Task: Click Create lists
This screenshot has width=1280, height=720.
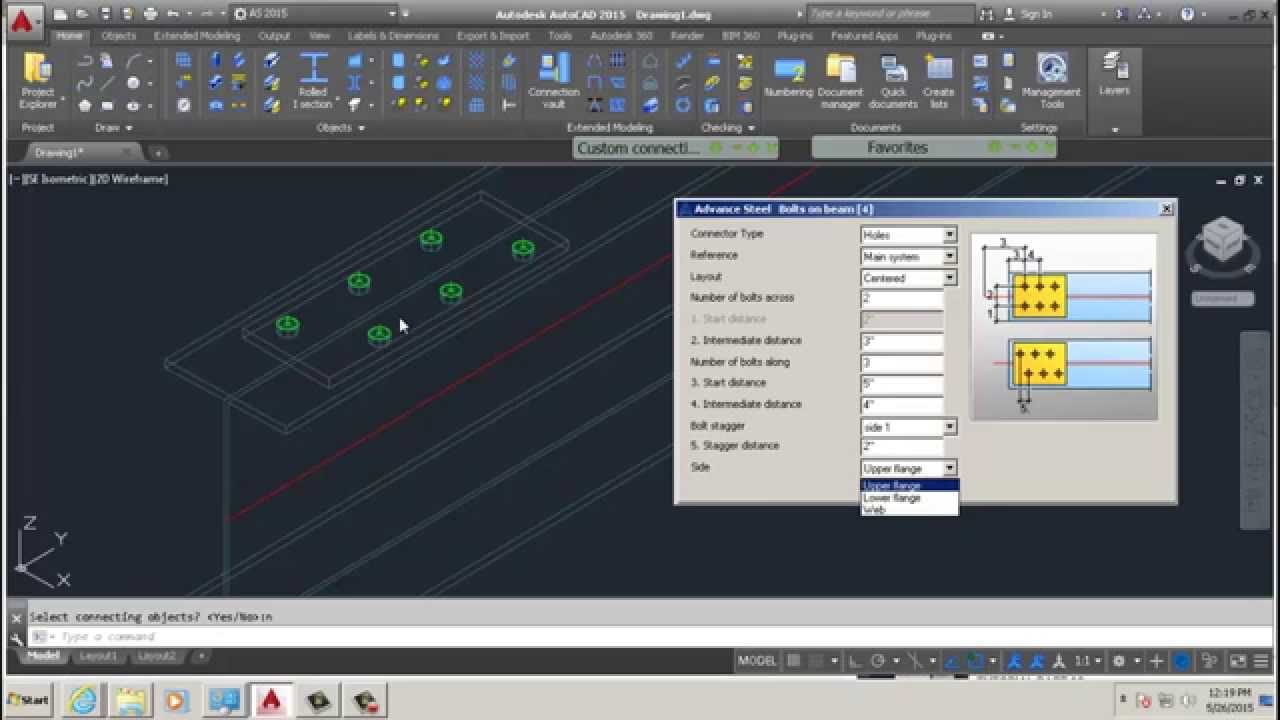Action: [x=938, y=80]
